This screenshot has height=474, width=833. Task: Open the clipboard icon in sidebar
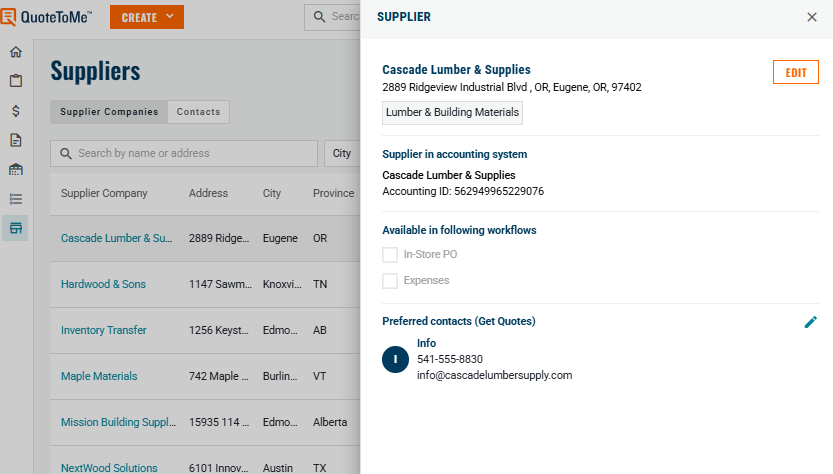click(x=16, y=81)
